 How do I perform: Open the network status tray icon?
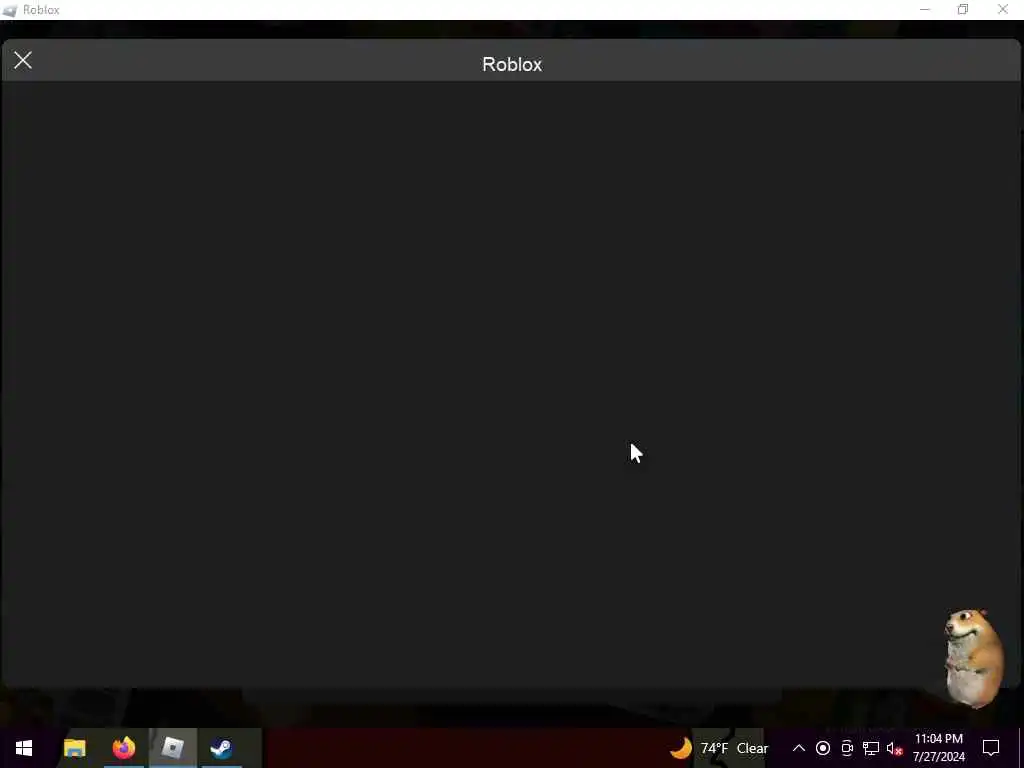pos(871,748)
